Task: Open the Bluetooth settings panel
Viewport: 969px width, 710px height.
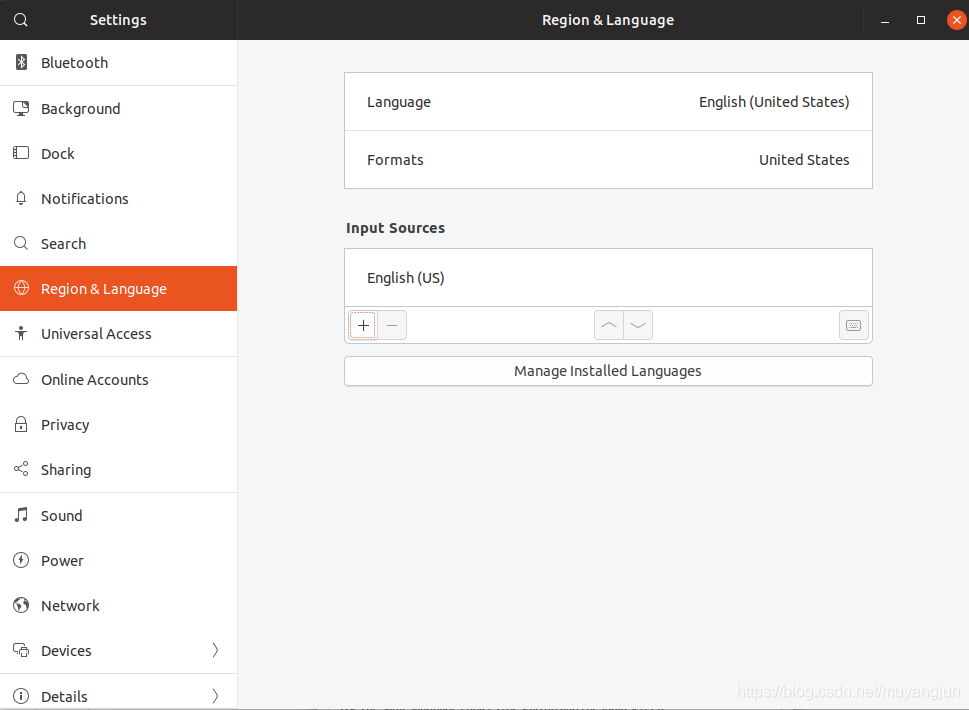Action: pyautogui.click(x=119, y=62)
